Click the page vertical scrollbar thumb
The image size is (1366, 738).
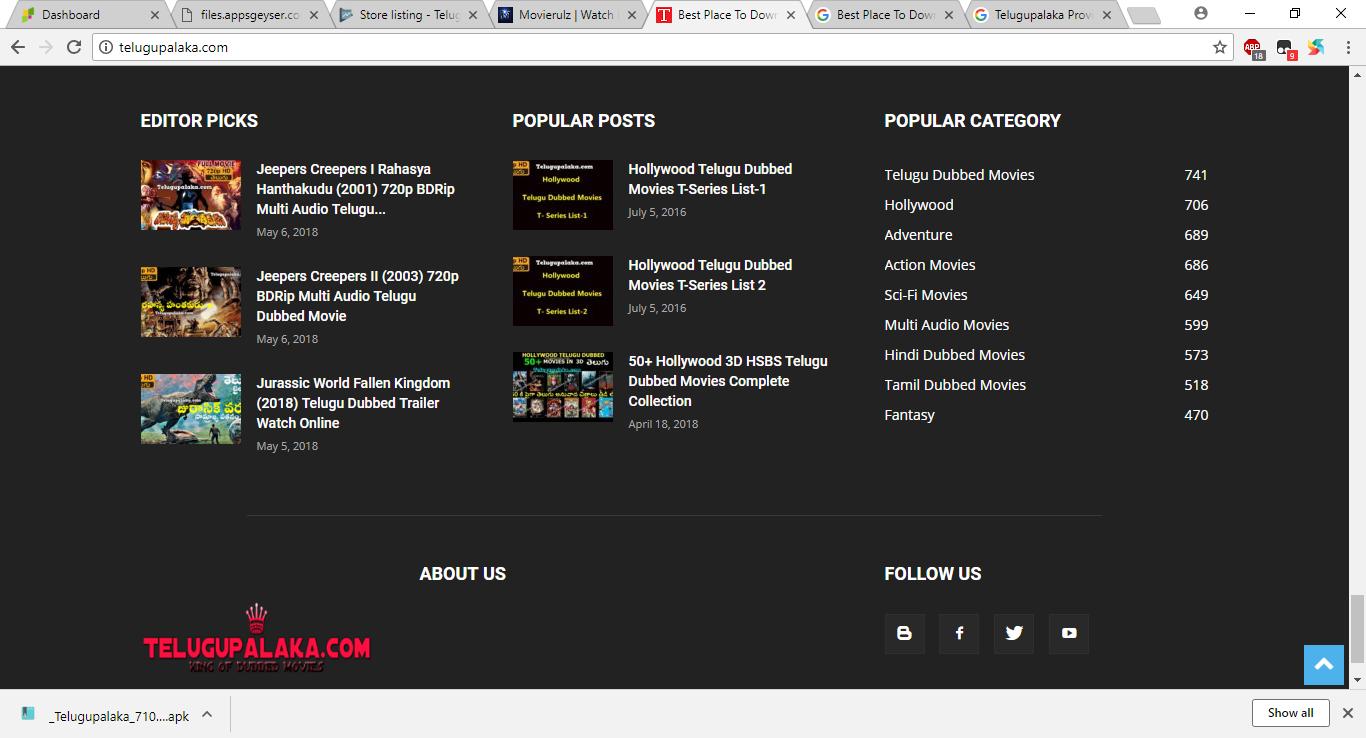tap(1357, 628)
